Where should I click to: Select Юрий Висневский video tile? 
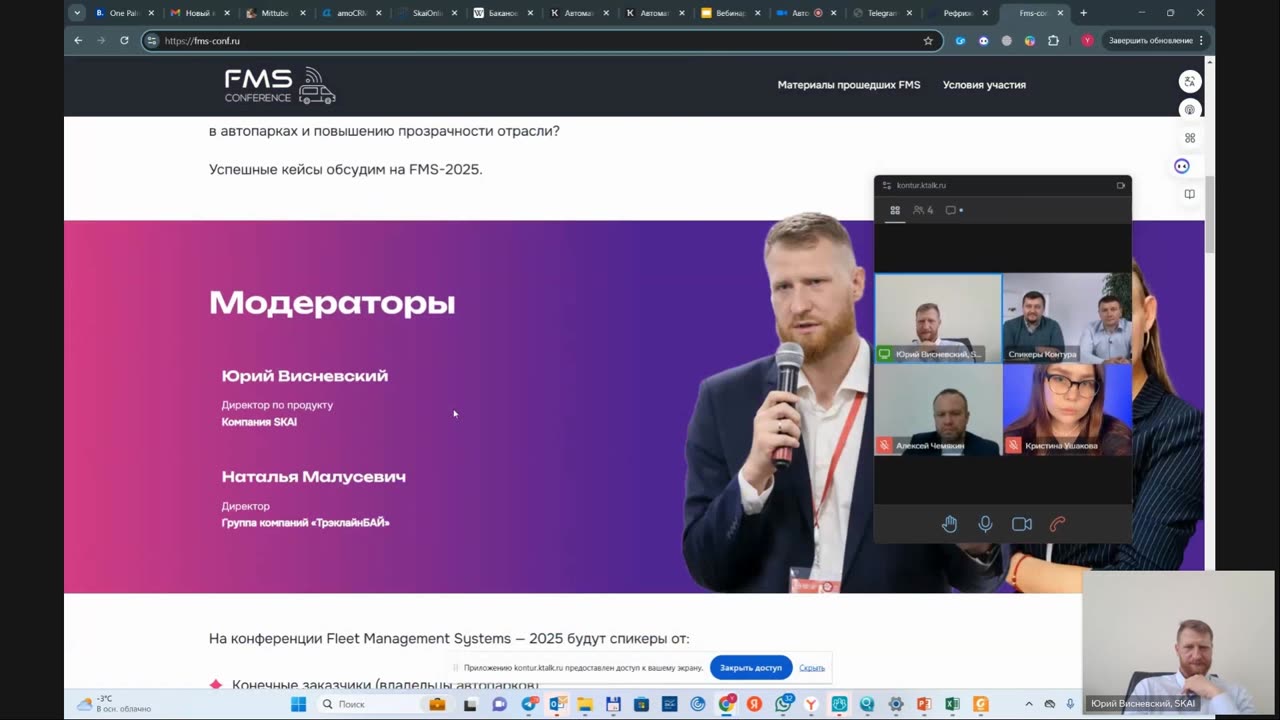click(x=938, y=318)
